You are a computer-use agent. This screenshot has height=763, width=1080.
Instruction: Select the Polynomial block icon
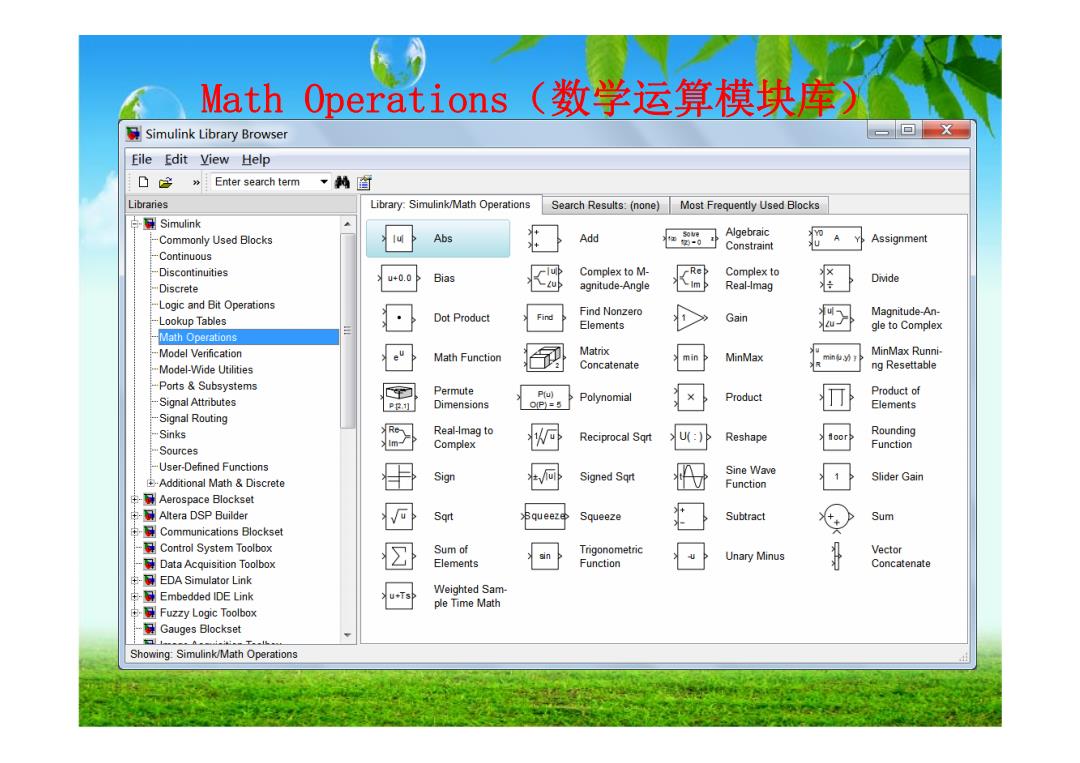[x=544, y=397]
